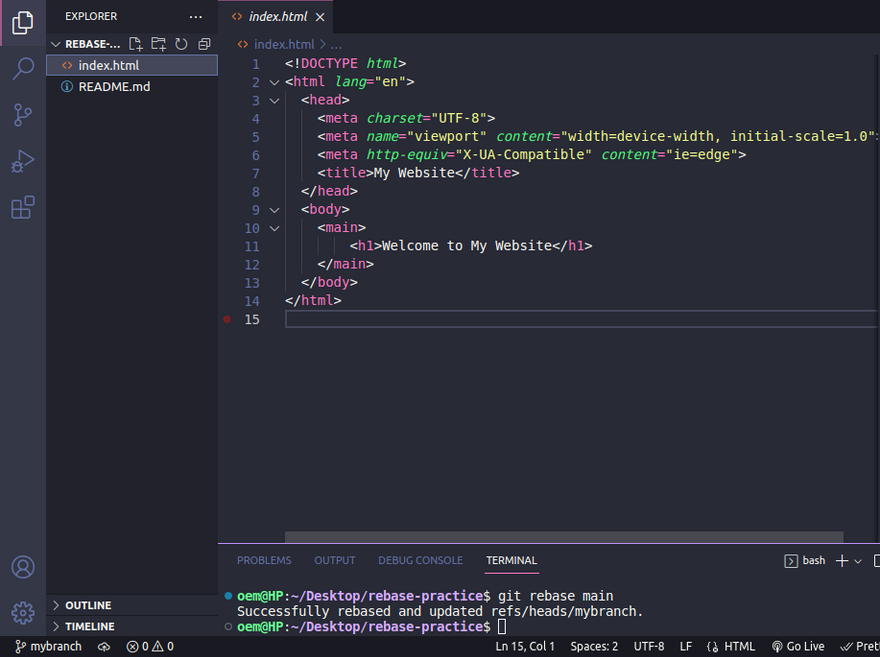Screen dimensions: 880x657
Task: Click the New File icon in Explorer
Action: pos(136,44)
